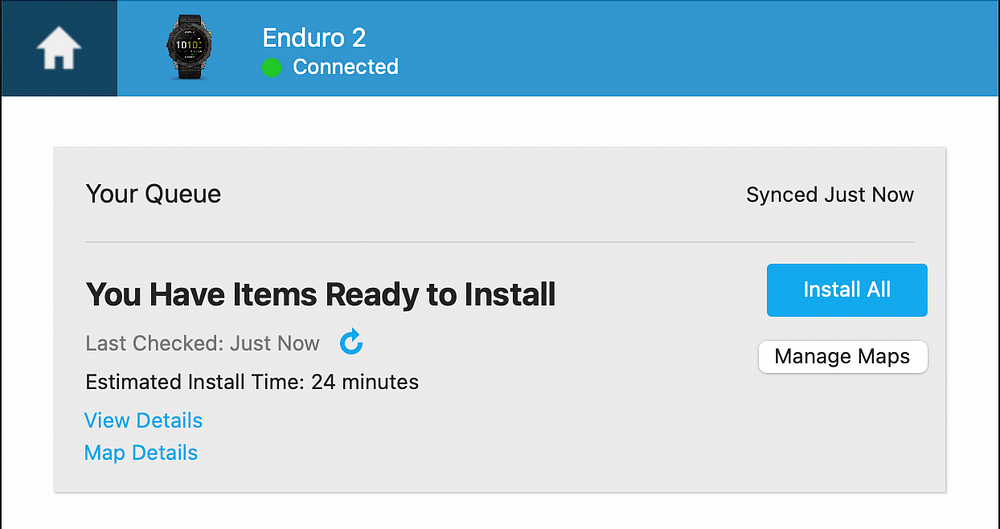The width and height of the screenshot is (1000, 529).
Task: Open the View Details link
Action: (143, 421)
